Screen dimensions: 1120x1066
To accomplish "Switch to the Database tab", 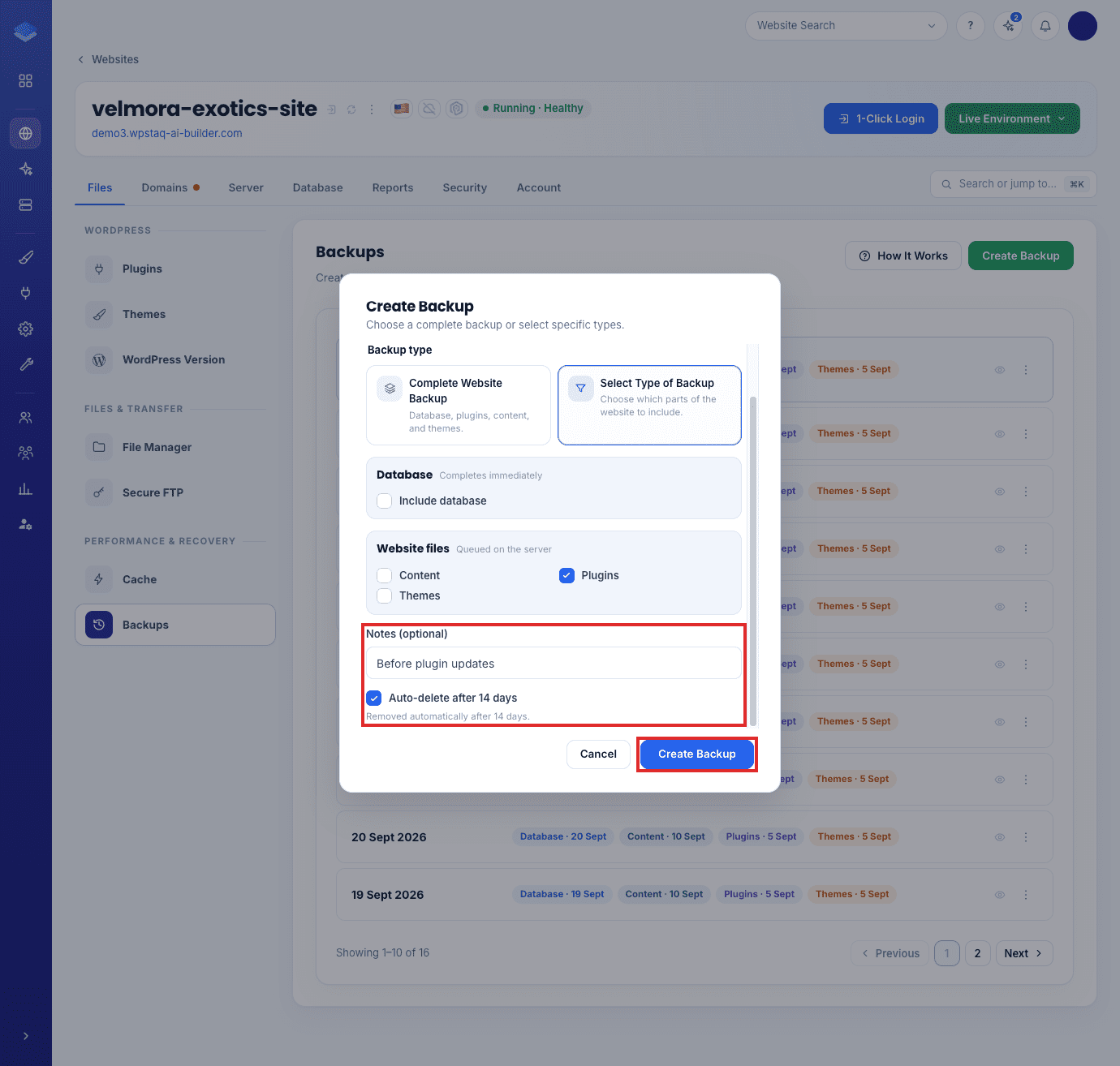I will (317, 187).
